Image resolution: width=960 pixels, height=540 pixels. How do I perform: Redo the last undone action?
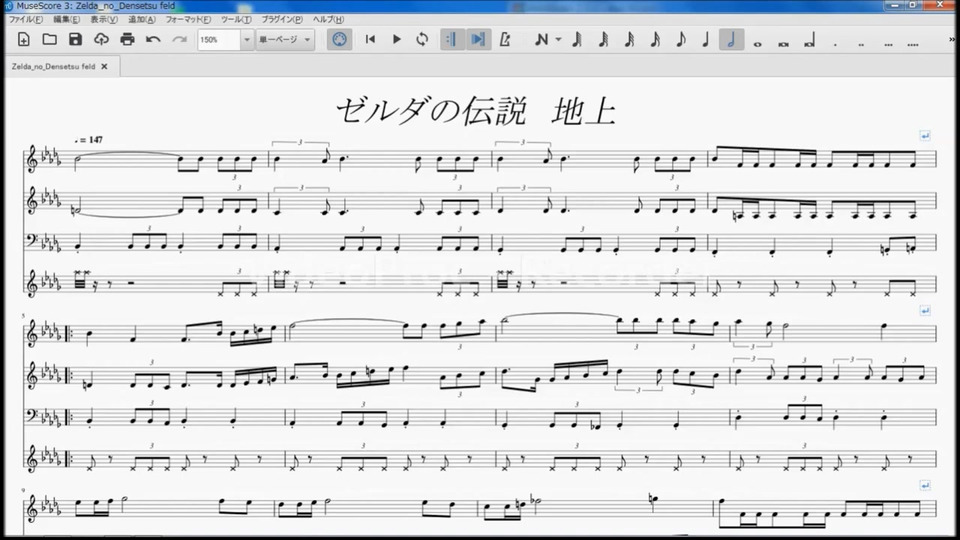coord(179,40)
